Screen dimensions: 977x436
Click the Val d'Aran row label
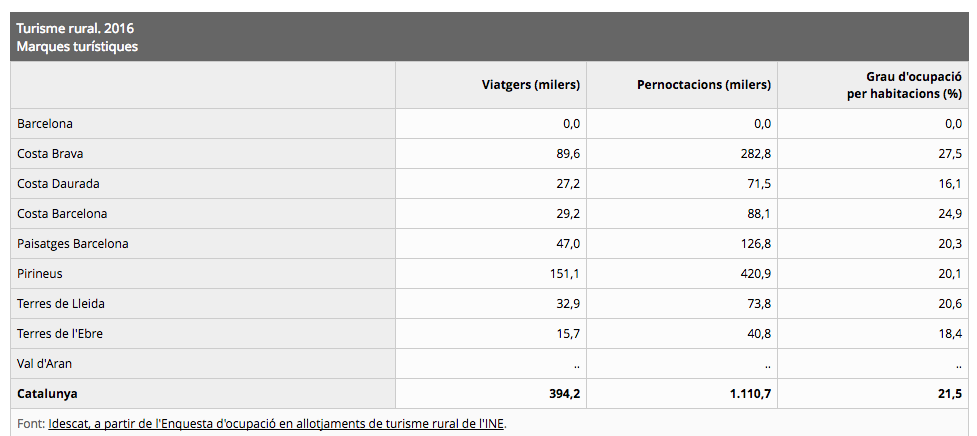44,364
